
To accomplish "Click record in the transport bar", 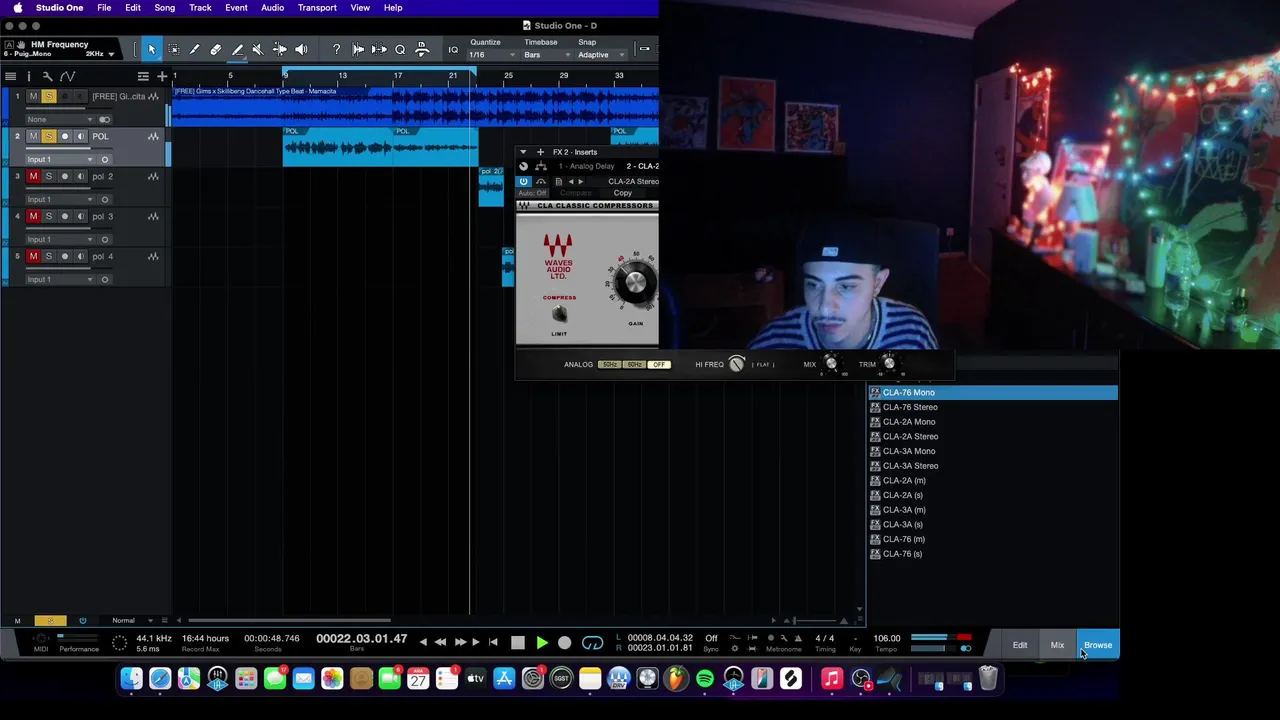I will [565, 643].
